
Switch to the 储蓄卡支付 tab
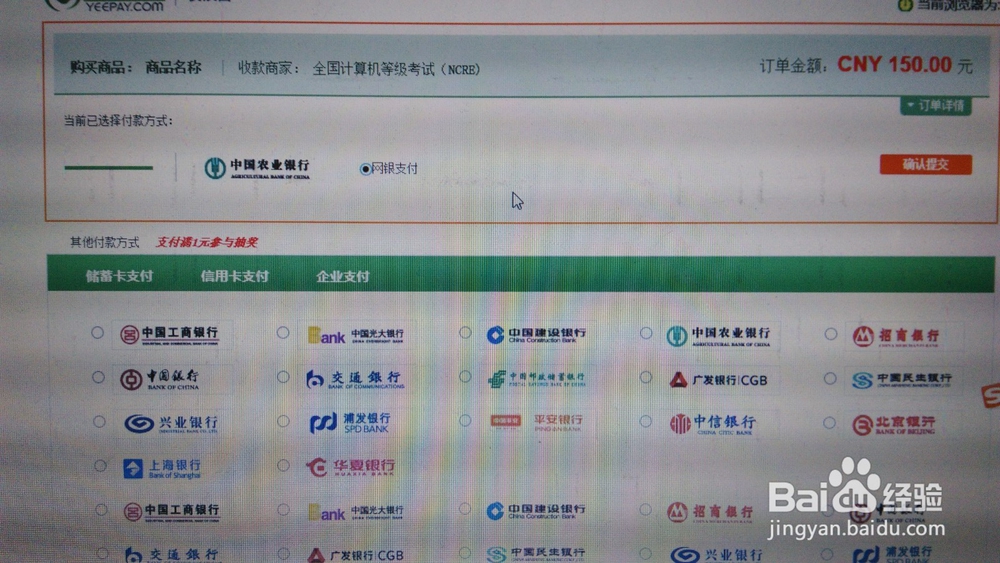point(119,276)
